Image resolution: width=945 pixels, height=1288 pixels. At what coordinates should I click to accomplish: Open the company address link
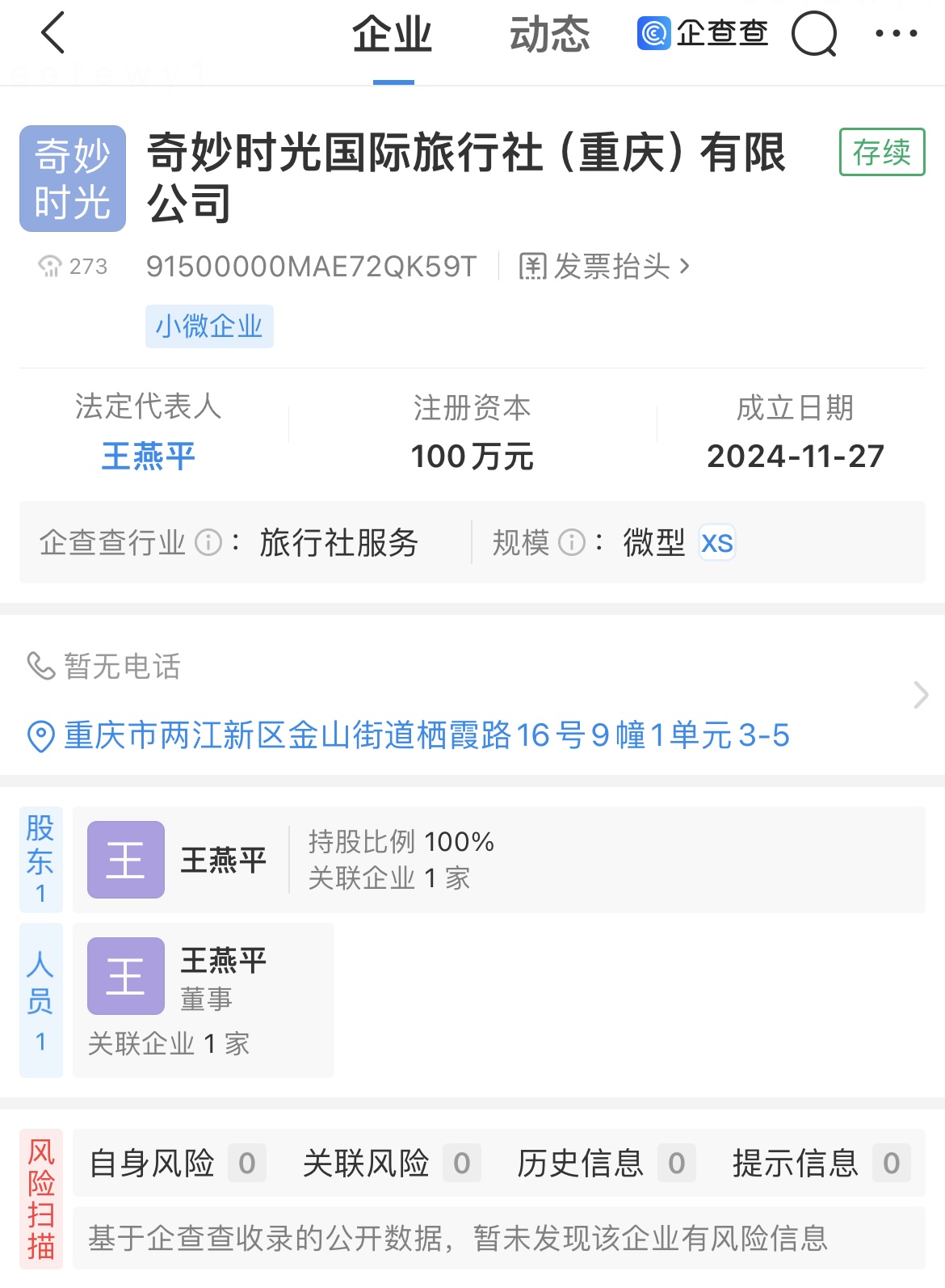click(x=426, y=736)
